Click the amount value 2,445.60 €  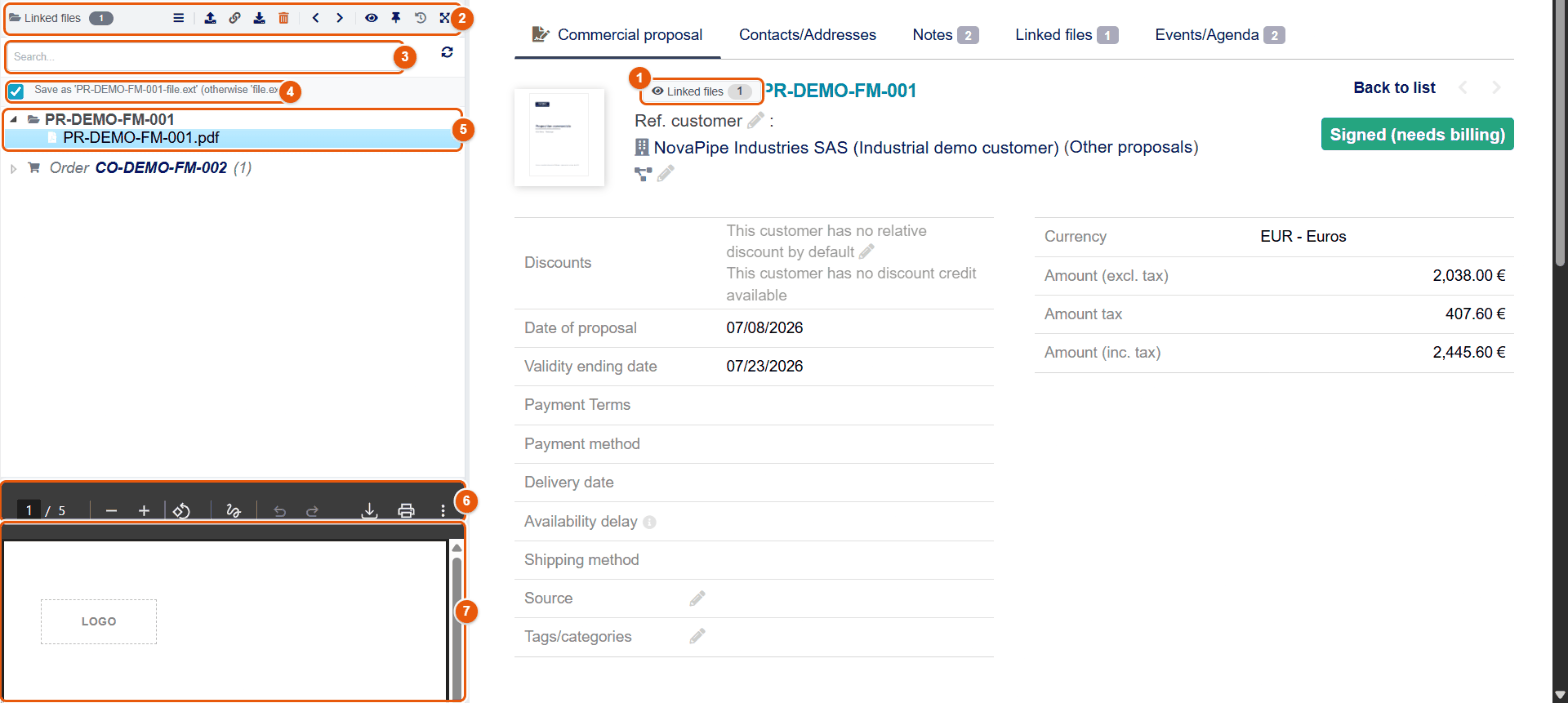point(1469,352)
